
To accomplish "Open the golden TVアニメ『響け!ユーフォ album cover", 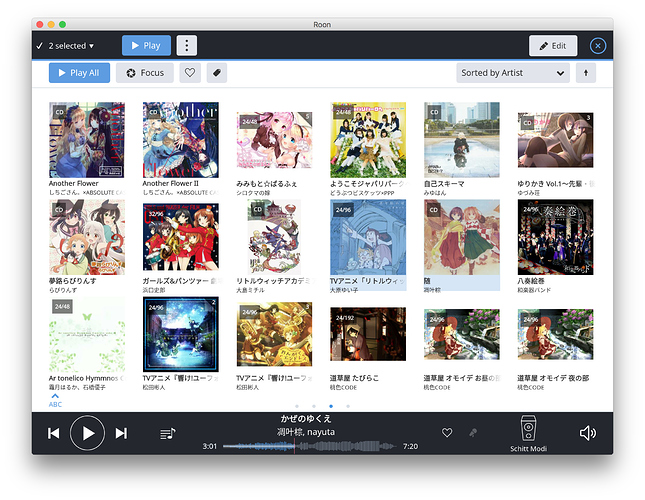I will (274, 334).
